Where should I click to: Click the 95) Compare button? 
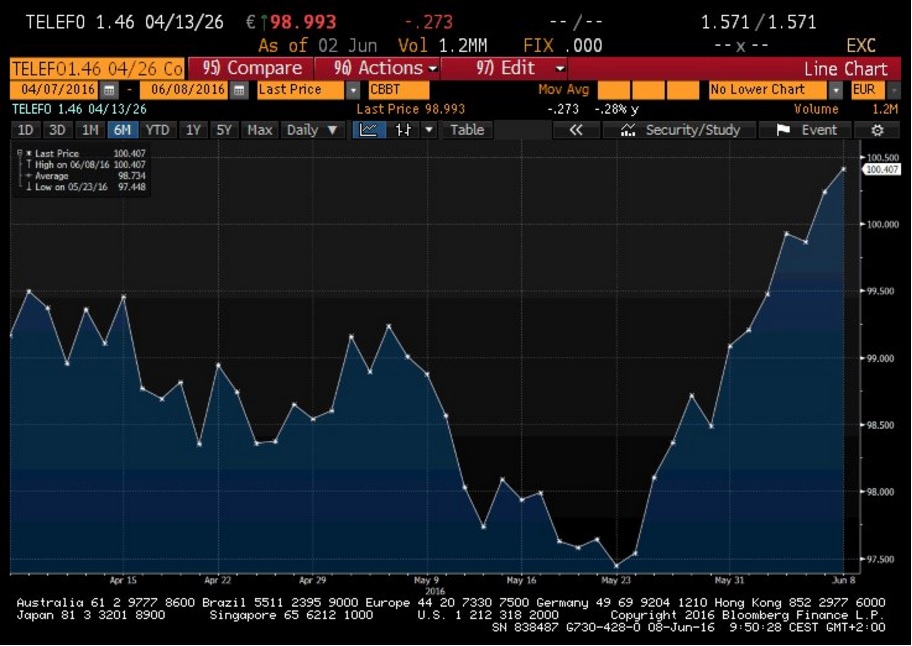click(x=251, y=68)
